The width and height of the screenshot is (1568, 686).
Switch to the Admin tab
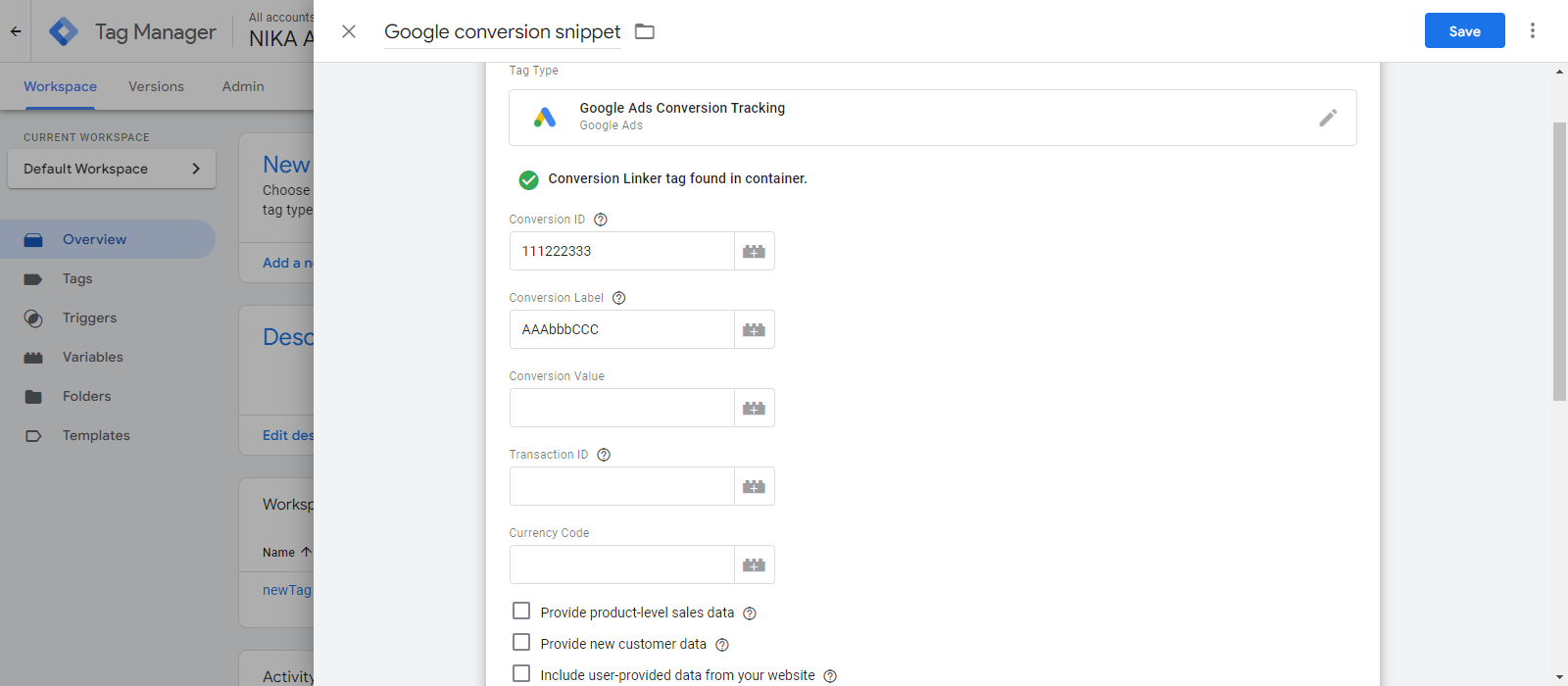pyautogui.click(x=243, y=86)
